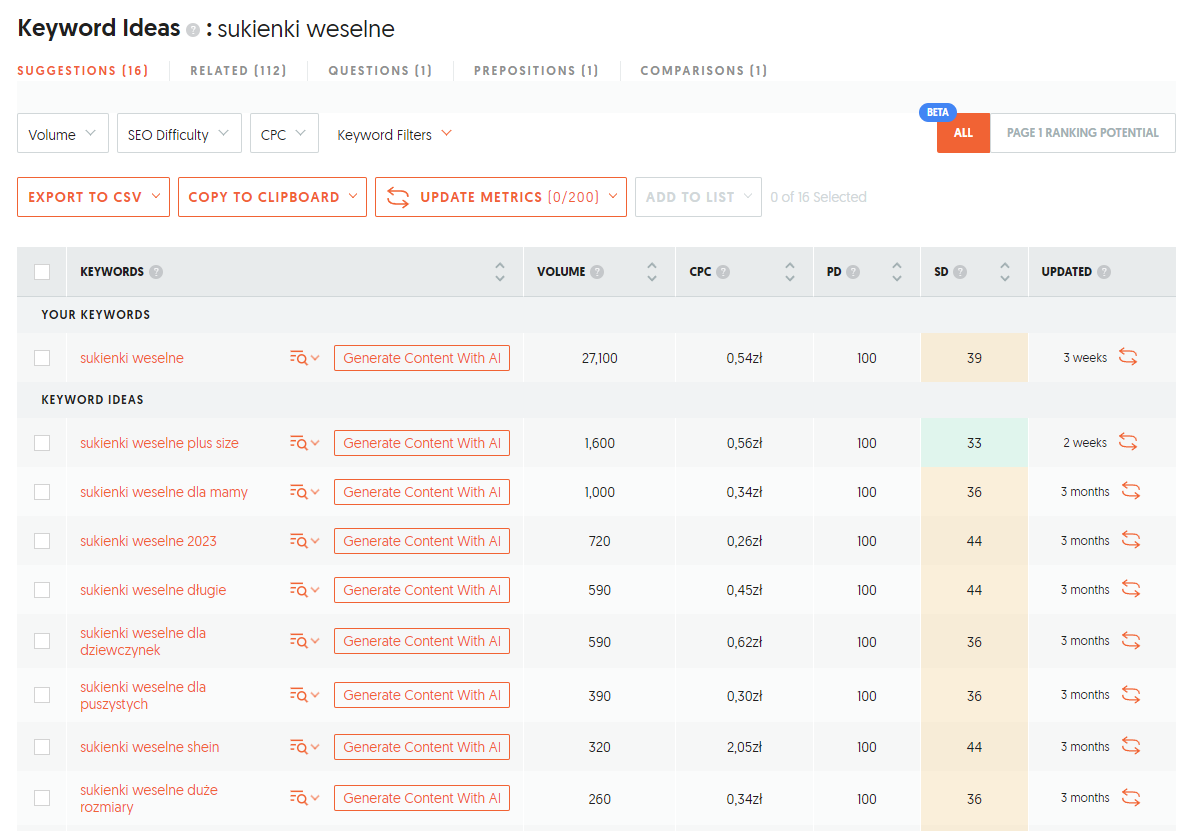
Task: Sort by CPC column arrows
Action: click(x=790, y=272)
